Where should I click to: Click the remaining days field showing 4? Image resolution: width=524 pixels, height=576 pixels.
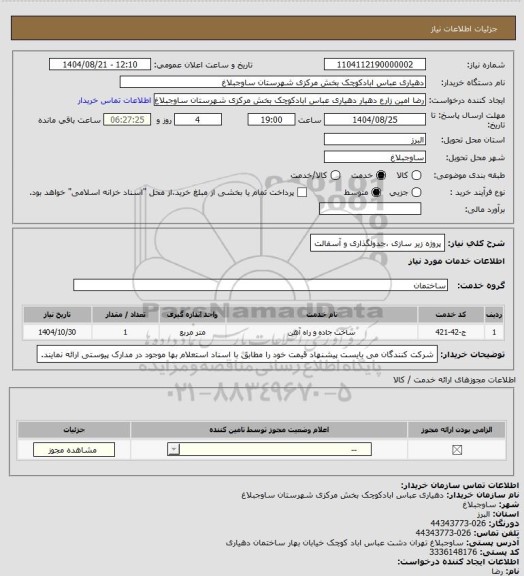[x=198, y=119]
